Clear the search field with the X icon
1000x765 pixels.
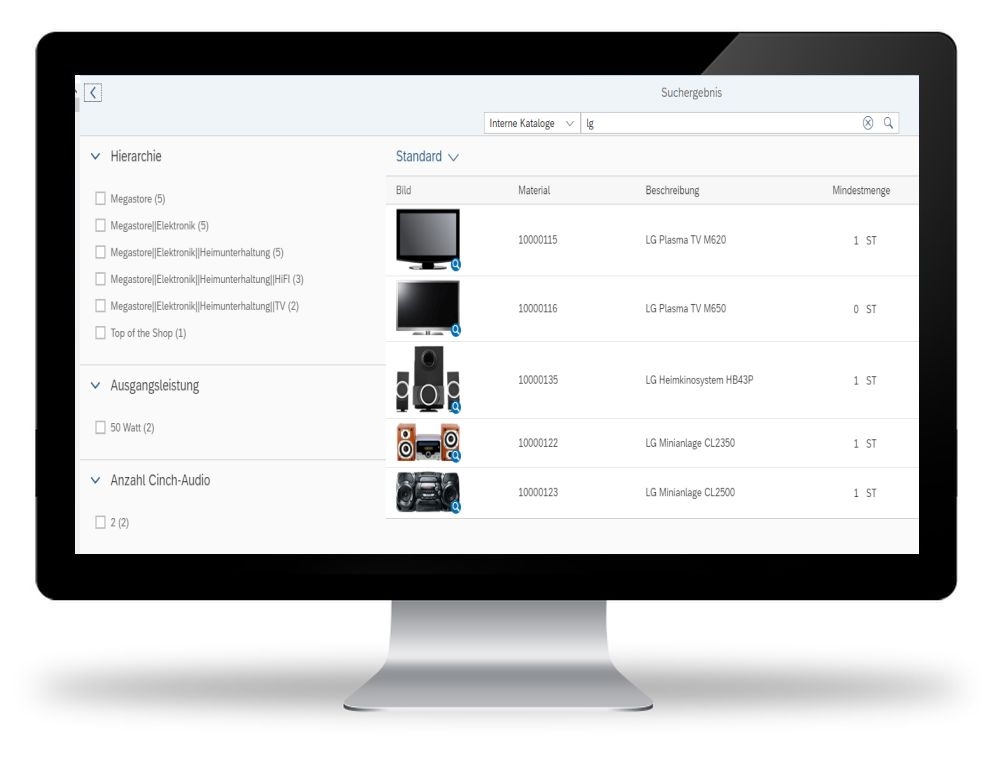pyautogui.click(x=867, y=123)
